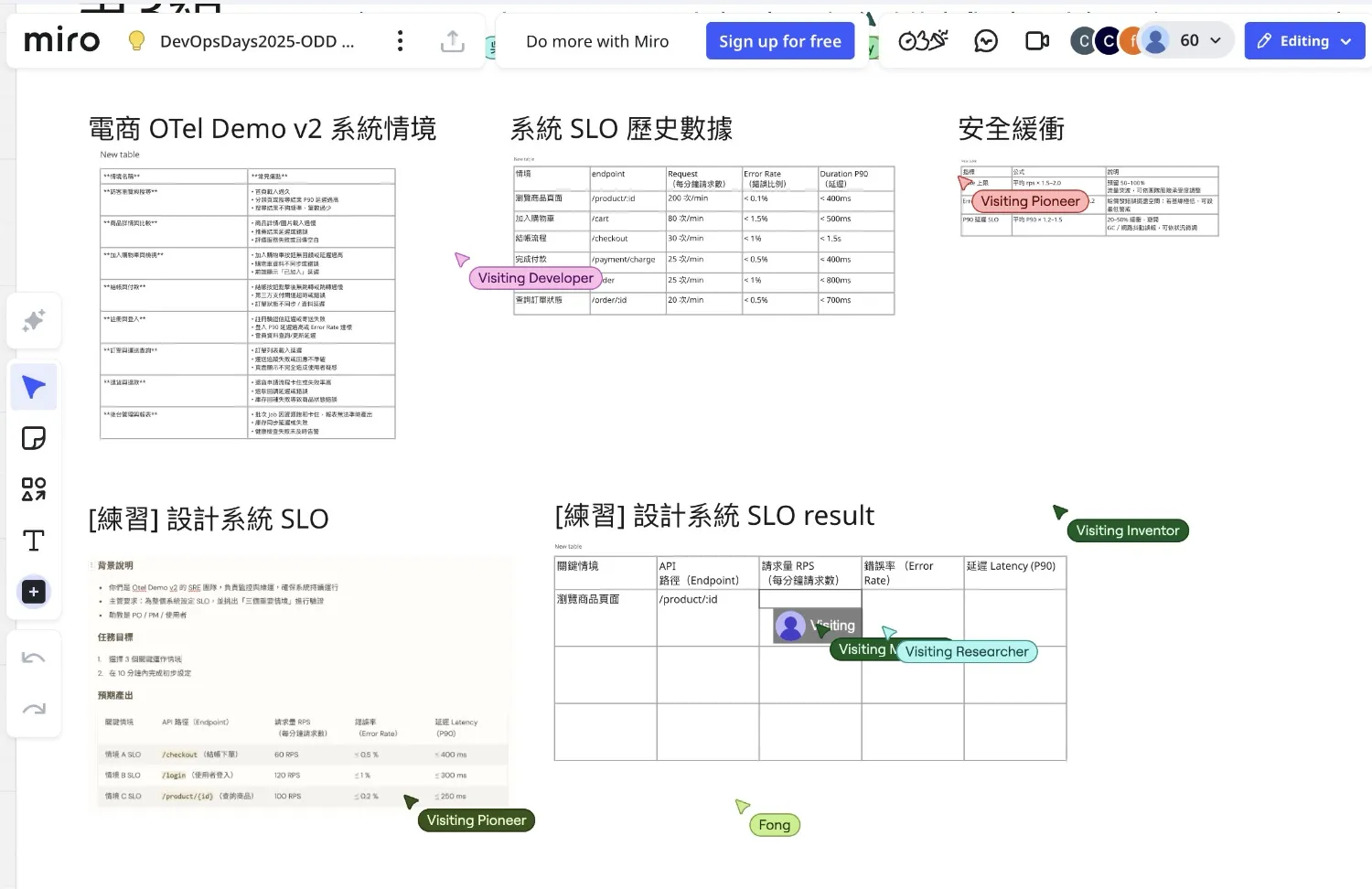
Task: Click the redo arrow
Action: 34,710
